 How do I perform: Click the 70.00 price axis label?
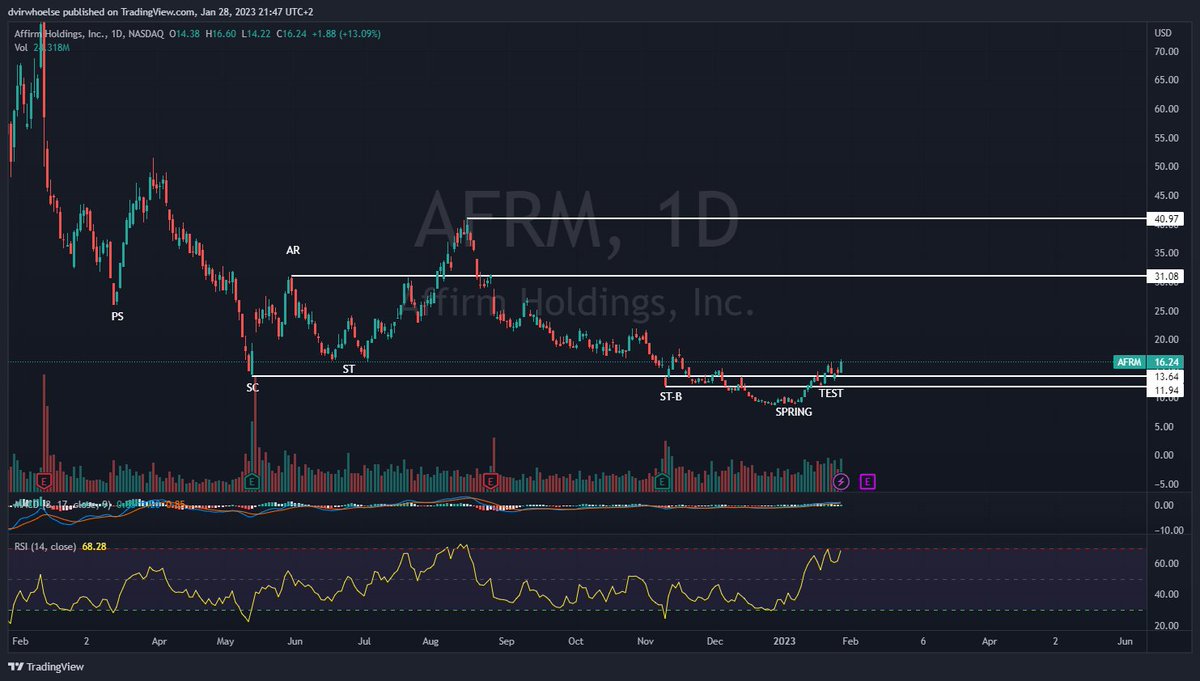(x=1166, y=51)
